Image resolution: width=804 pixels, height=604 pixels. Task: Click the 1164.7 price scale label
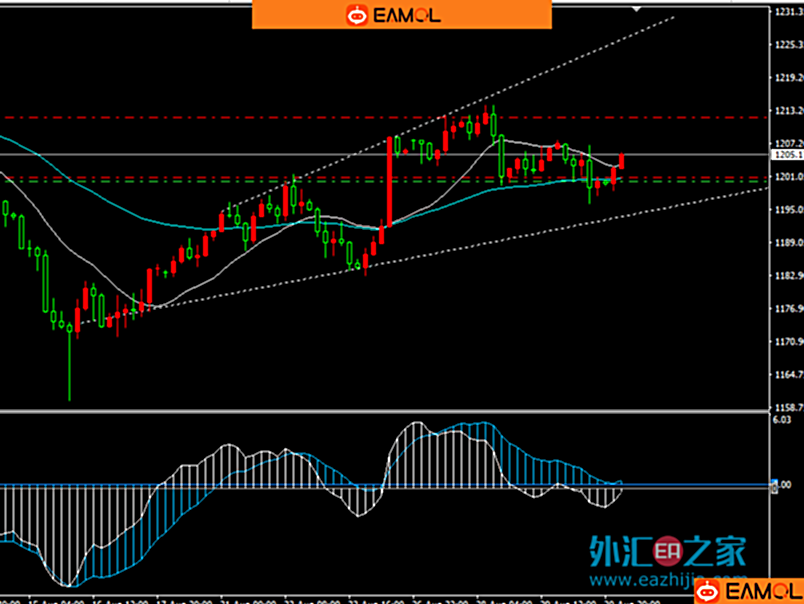coord(789,374)
